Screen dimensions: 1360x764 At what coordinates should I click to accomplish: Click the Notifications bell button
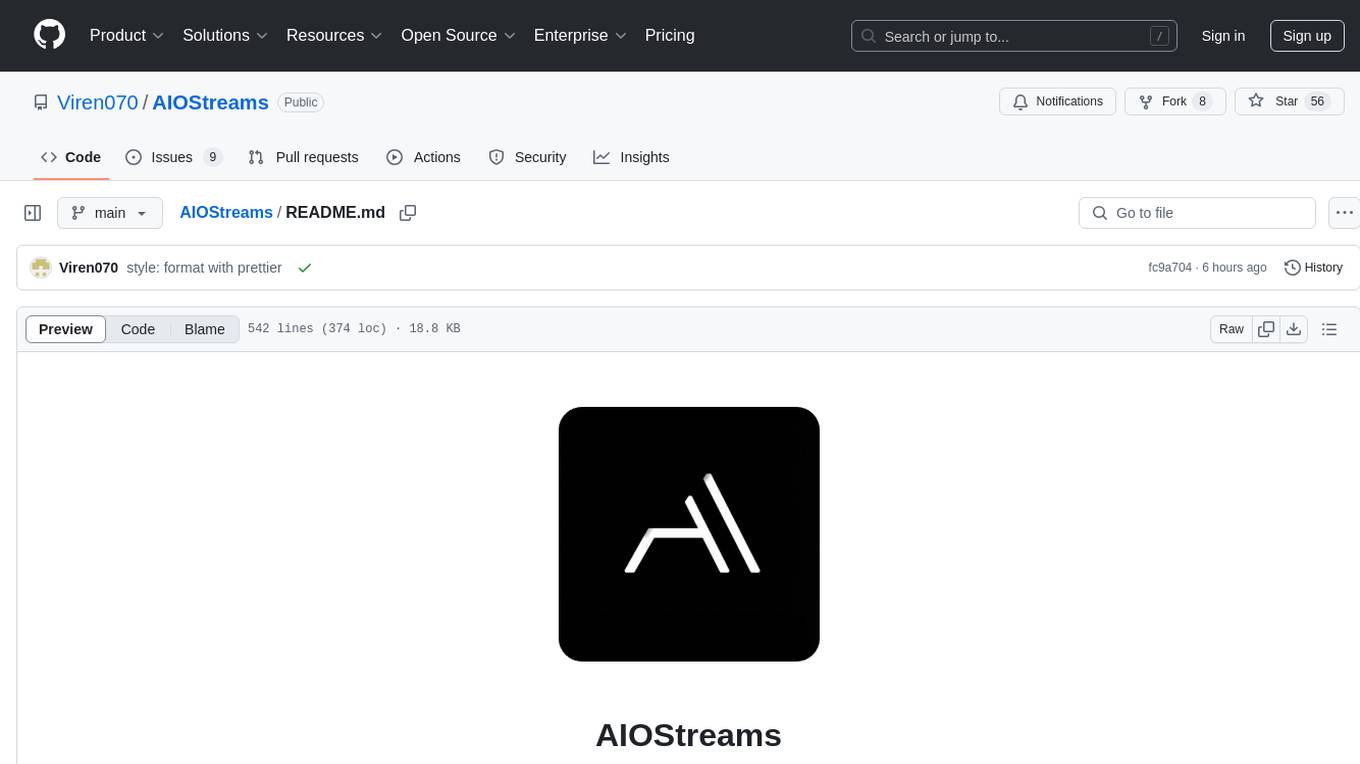[x=1058, y=101]
